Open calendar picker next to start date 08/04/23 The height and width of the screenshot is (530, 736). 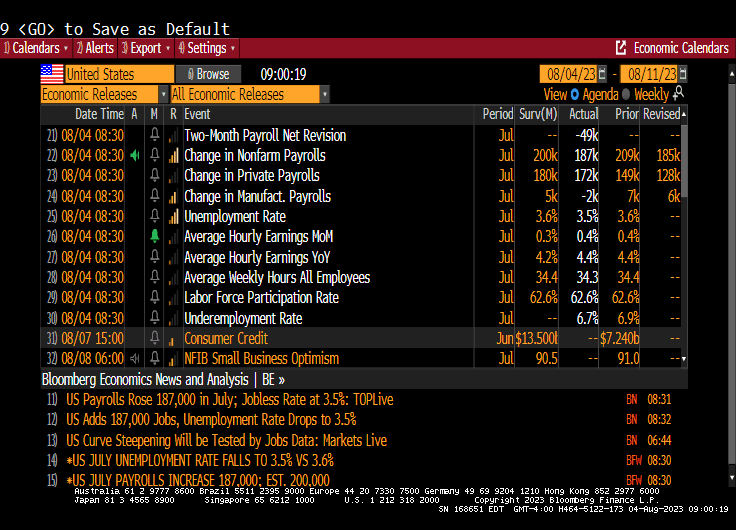[x=602, y=74]
